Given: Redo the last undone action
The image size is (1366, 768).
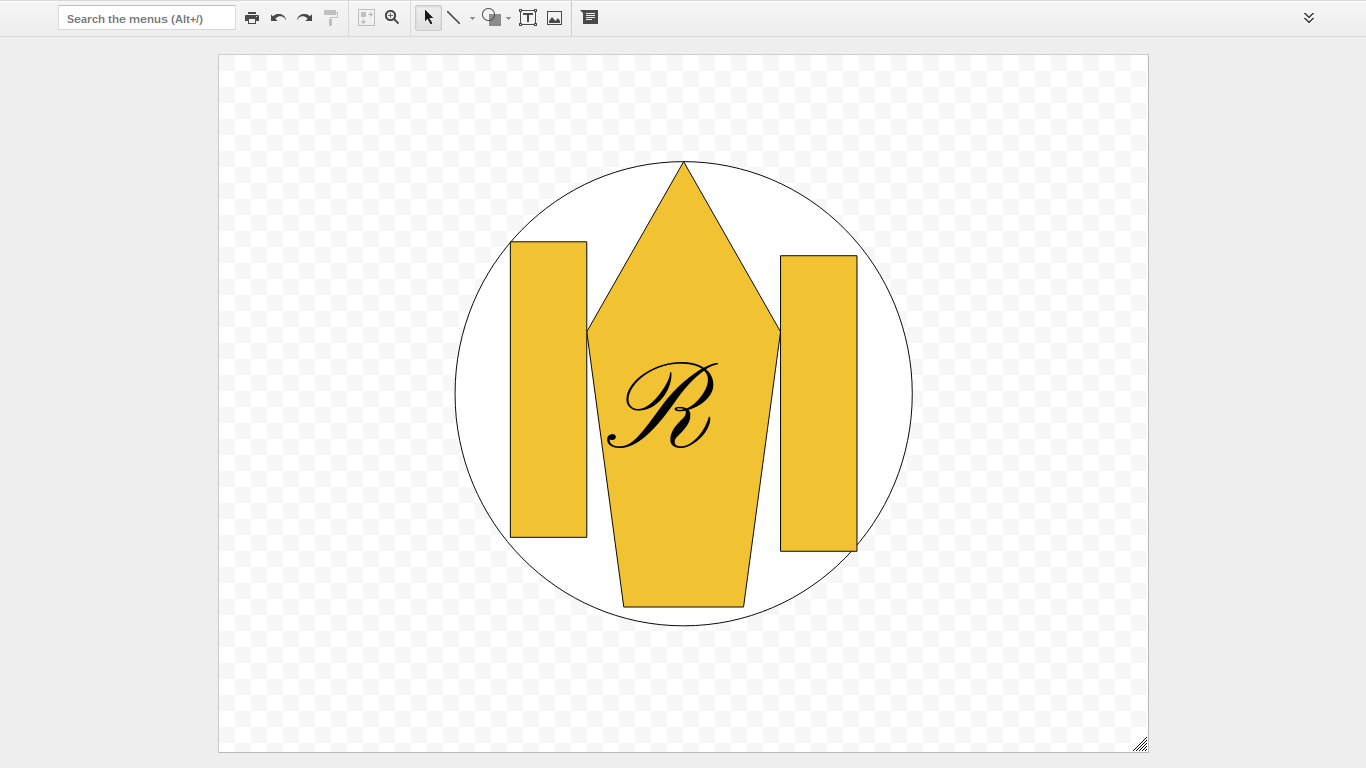Looking at the screenshot, I should tap(305, 18).
